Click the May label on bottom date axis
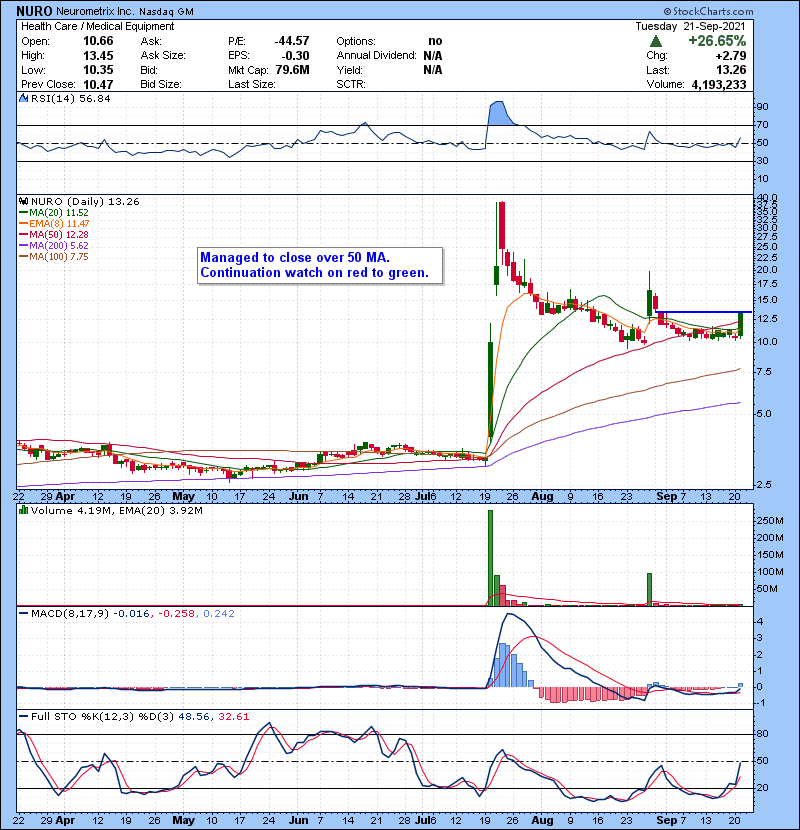800x830 pixels. pos(184,820)
